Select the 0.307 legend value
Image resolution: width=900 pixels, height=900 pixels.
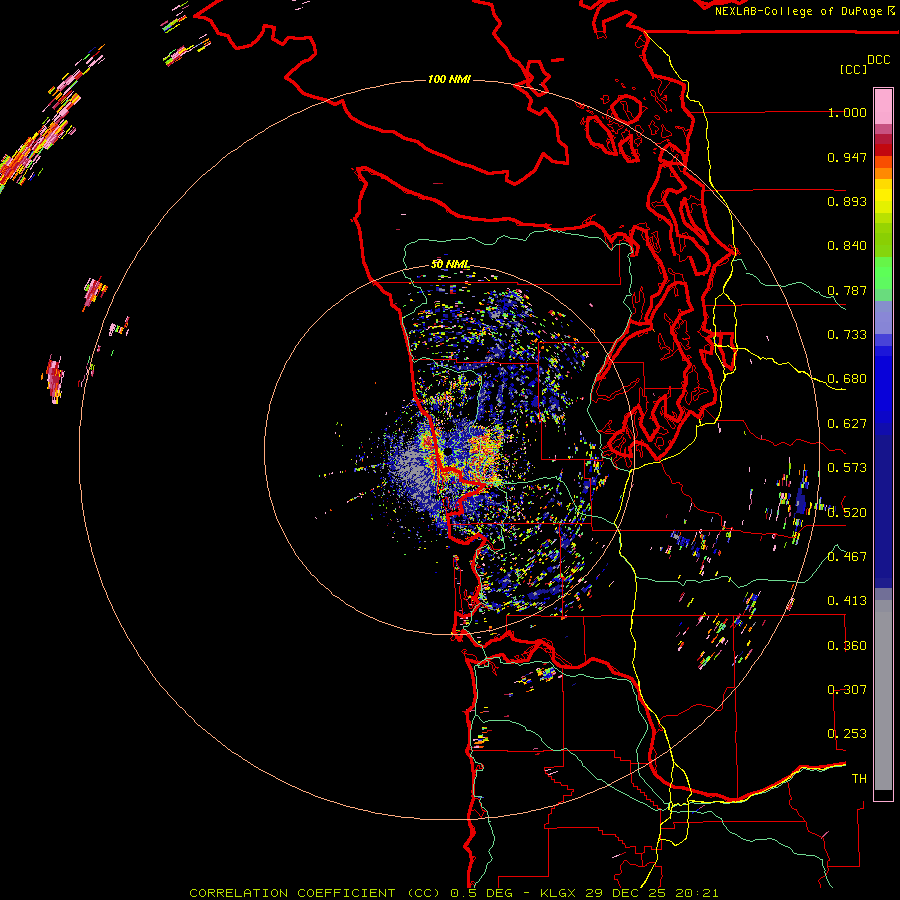(x=847, y=690)
